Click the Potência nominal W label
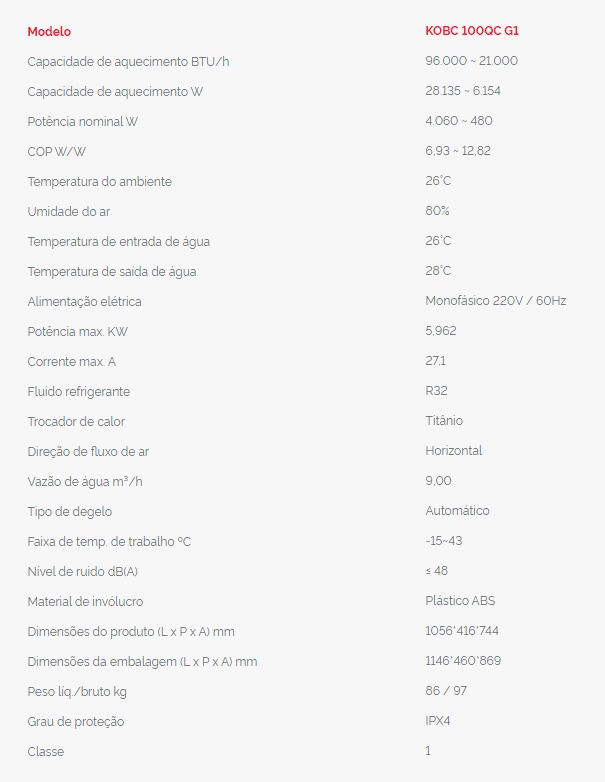 coord(83,121)
